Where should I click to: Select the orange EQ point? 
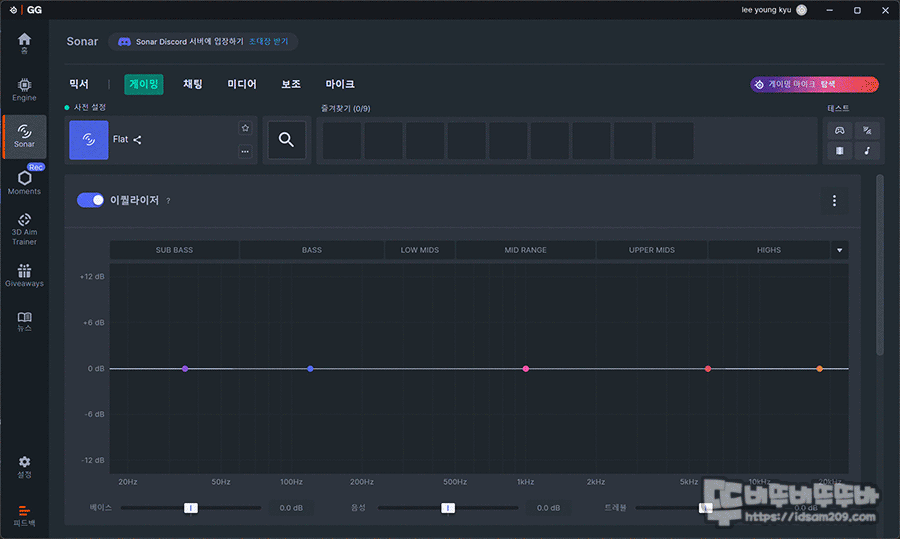[820, 369]
